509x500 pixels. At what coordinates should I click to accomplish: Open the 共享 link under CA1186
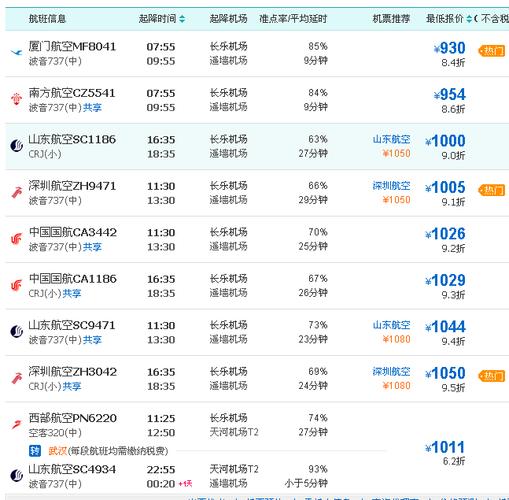pos(72,293)
